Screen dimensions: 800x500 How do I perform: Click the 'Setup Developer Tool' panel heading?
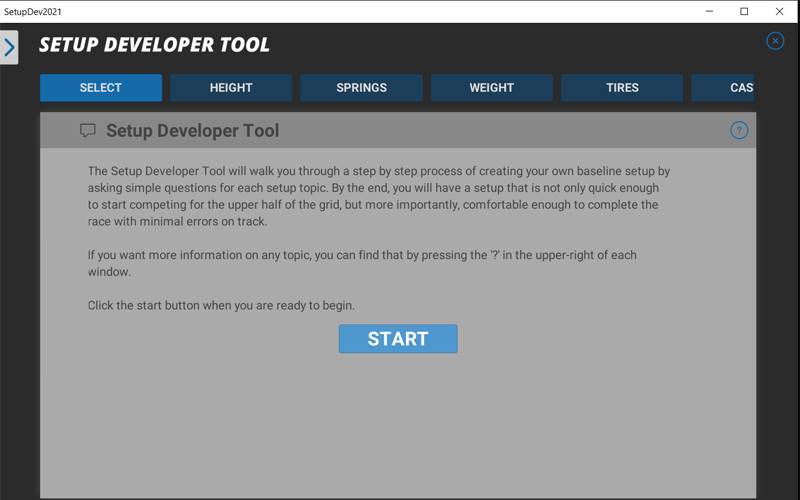(192, 131)
